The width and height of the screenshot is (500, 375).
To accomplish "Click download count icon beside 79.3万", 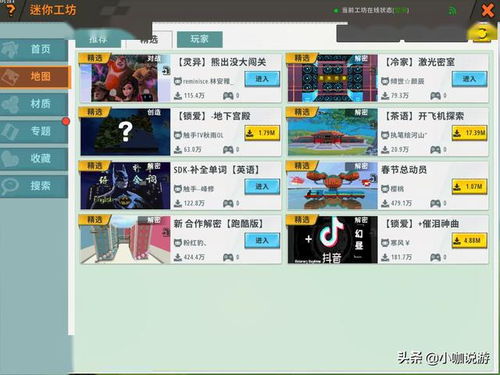I will pyautogui.click(x=385, y=96).
